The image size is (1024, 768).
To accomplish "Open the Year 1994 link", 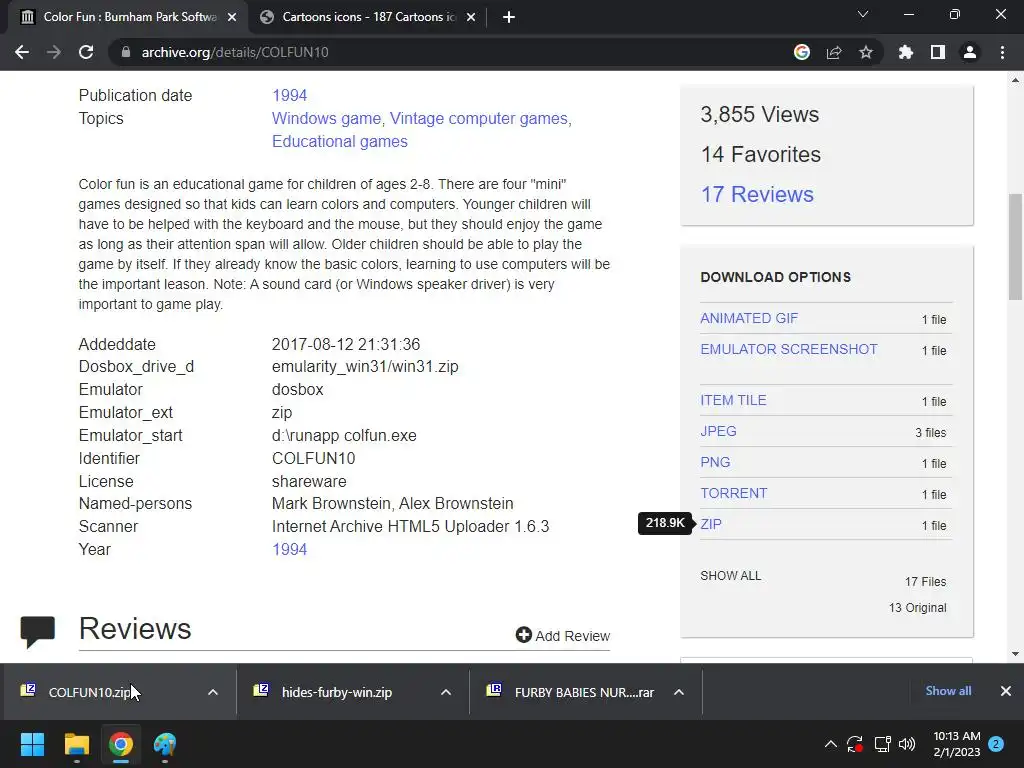I will click(x=289, y=549).
